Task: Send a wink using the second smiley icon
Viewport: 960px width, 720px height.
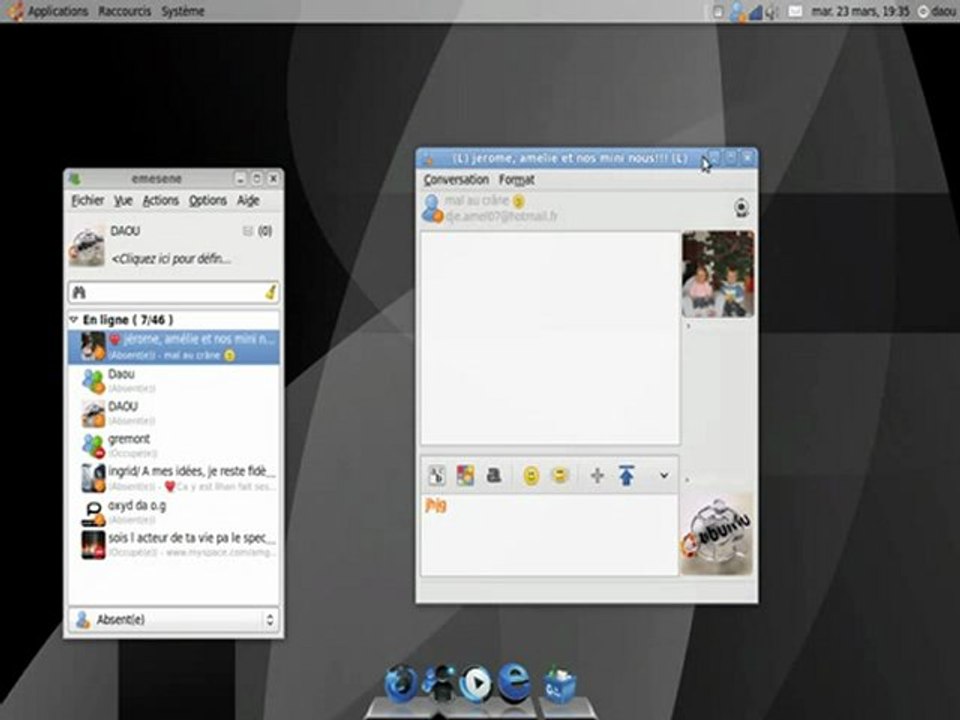Action: pyautogui.click(x=560, y=476)
